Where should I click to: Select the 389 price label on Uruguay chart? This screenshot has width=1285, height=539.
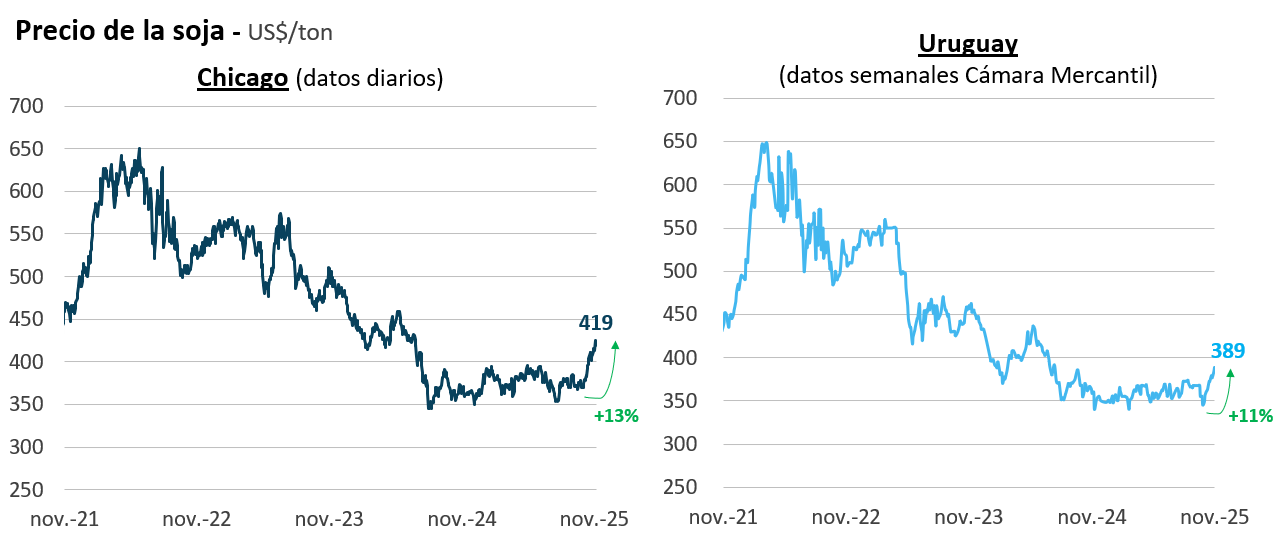(1227, 350)
